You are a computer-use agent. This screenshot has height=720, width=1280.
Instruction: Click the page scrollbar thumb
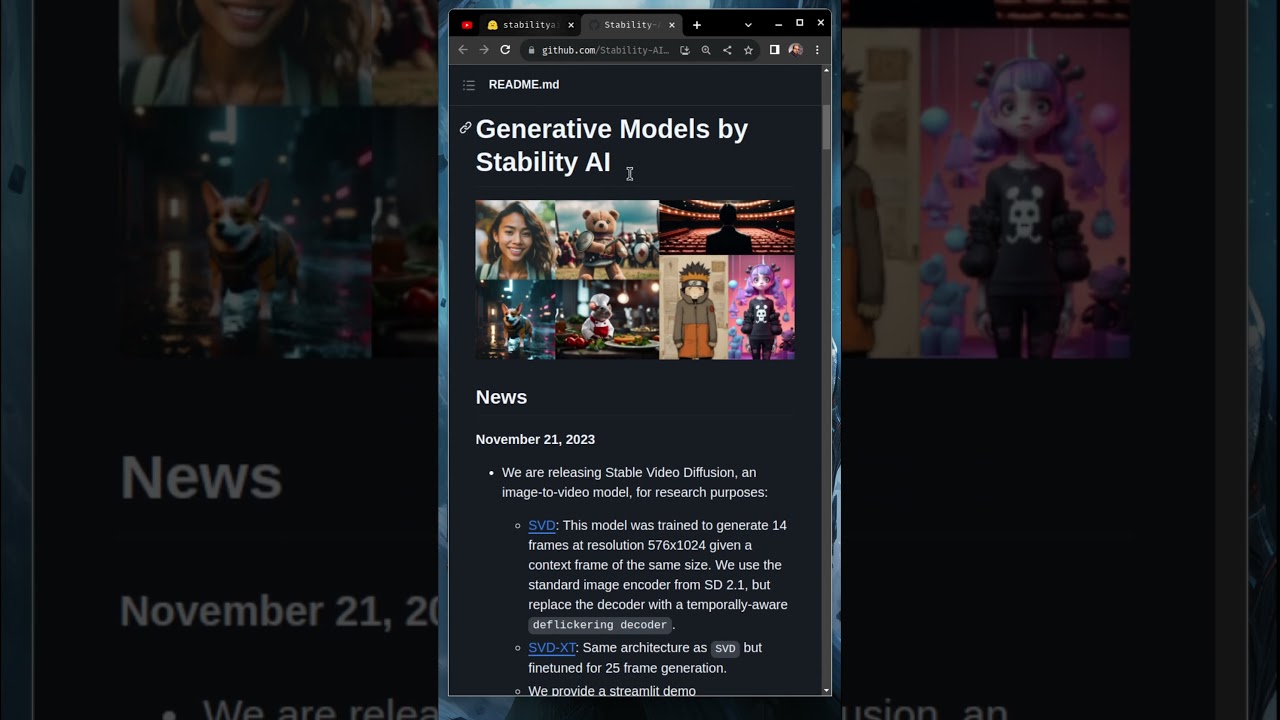pos(826,127)
